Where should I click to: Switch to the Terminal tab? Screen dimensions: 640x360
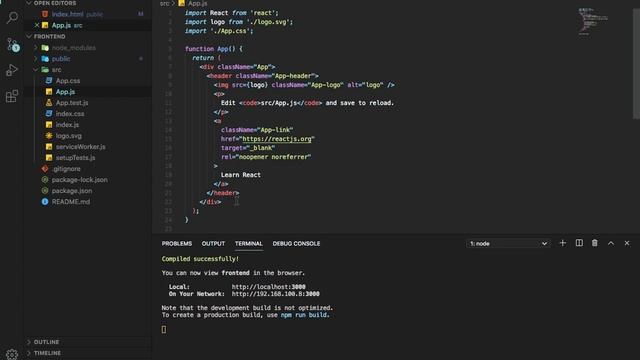(249, 244)
